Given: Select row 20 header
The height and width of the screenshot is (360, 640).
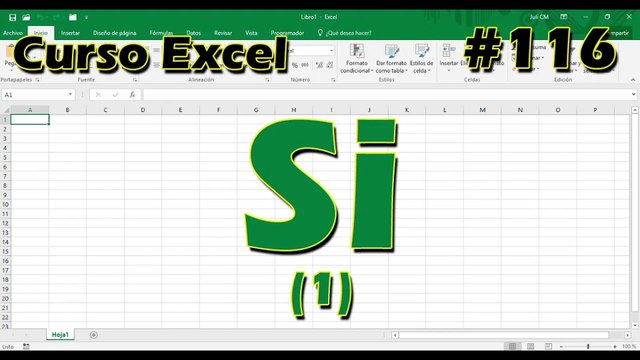Looking at the screenshot, I should (x=5, y=298).
